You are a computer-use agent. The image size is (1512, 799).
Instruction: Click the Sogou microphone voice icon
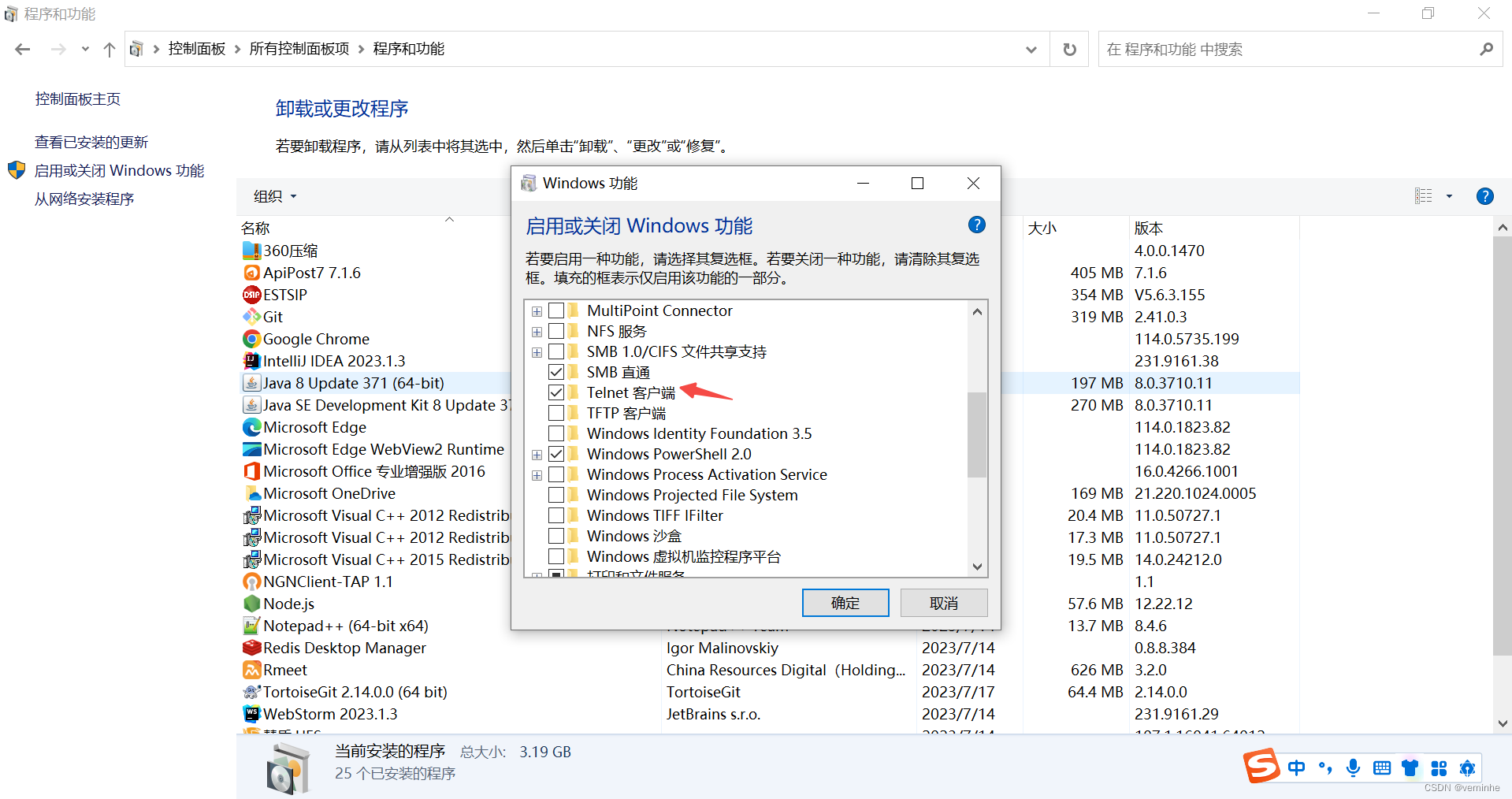click(x=1353, y=767)
